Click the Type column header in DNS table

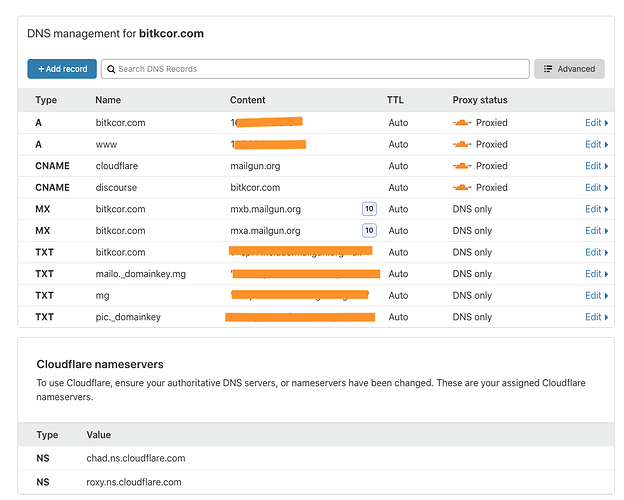[46, 100]
